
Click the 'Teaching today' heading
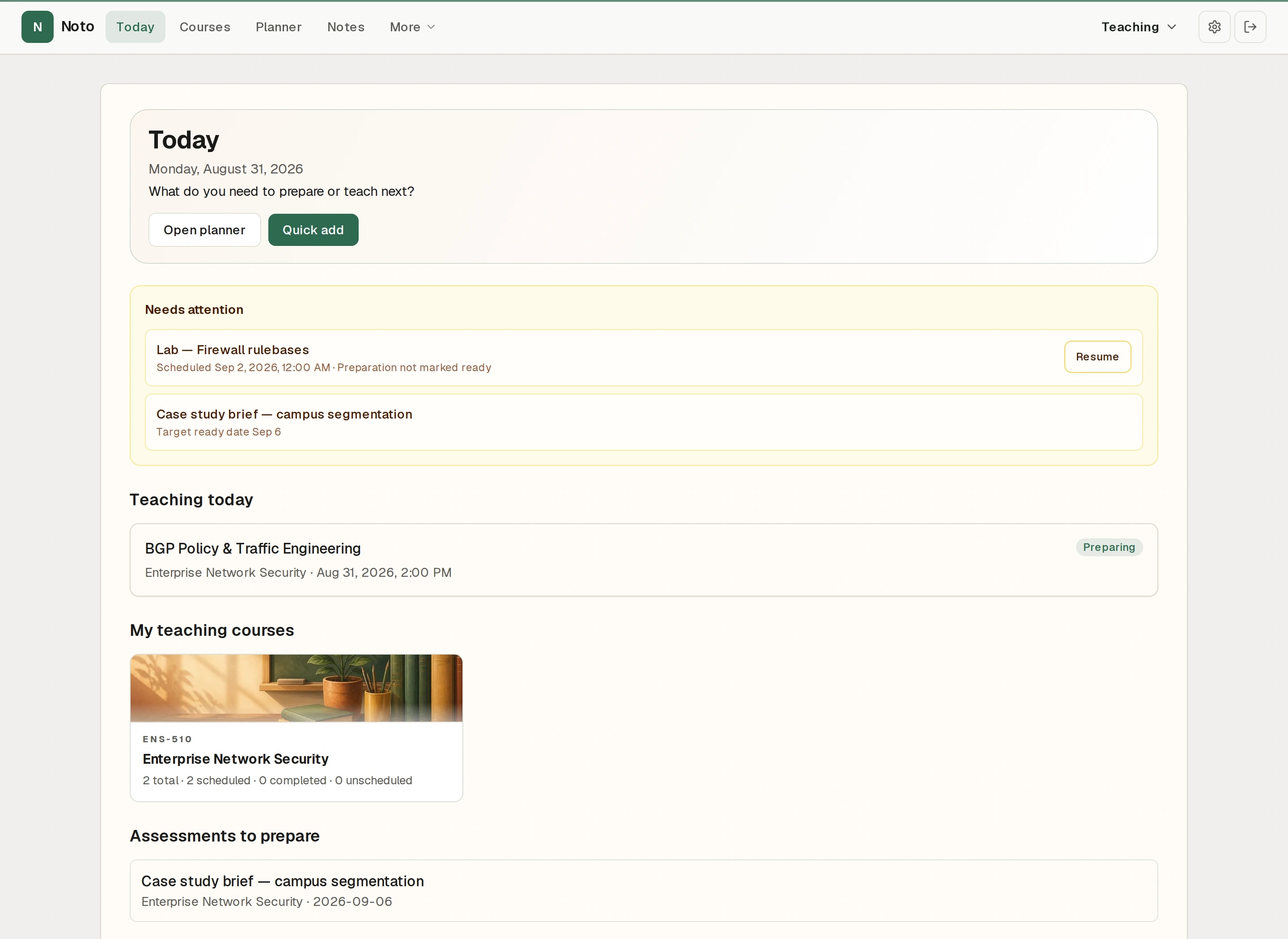pos(191,499)
